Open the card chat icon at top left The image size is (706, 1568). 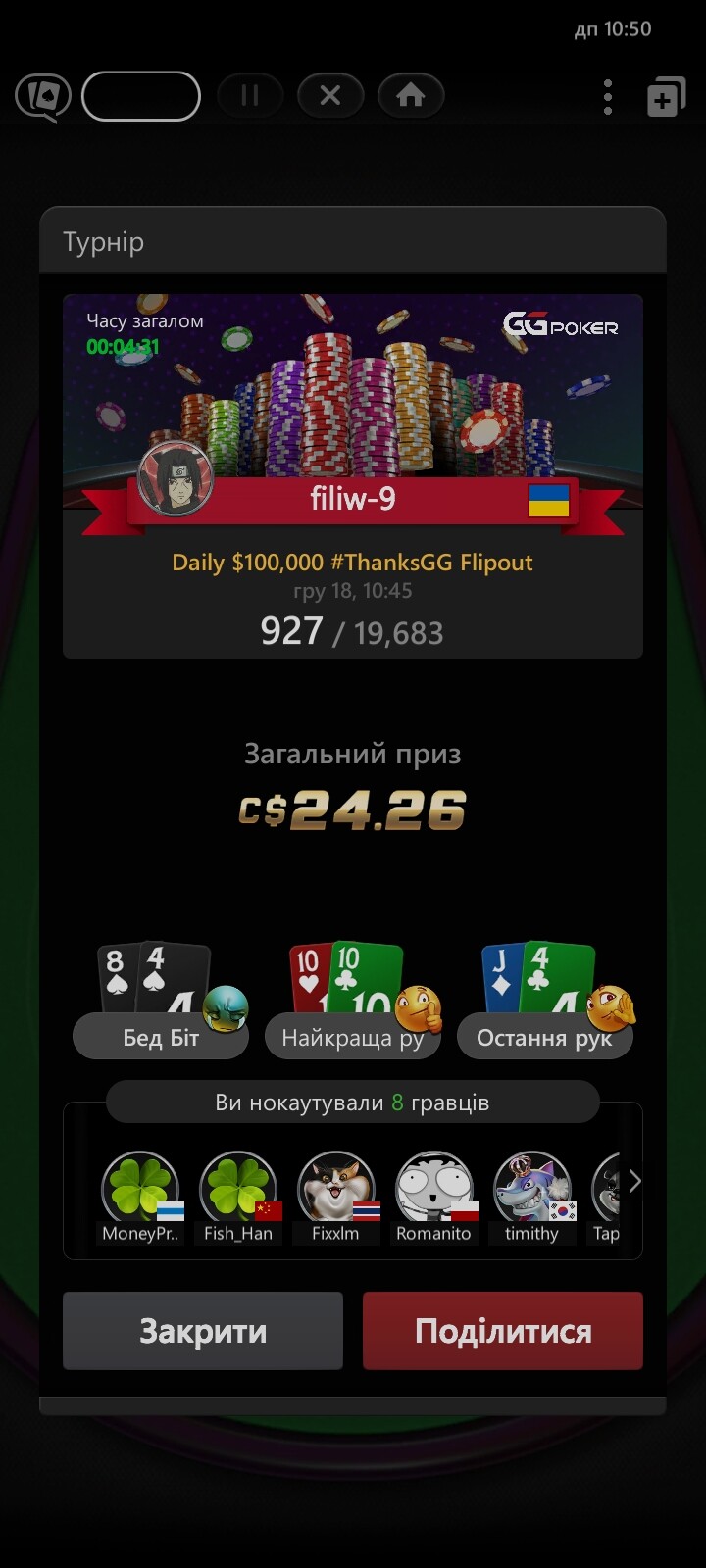(42, 97)
